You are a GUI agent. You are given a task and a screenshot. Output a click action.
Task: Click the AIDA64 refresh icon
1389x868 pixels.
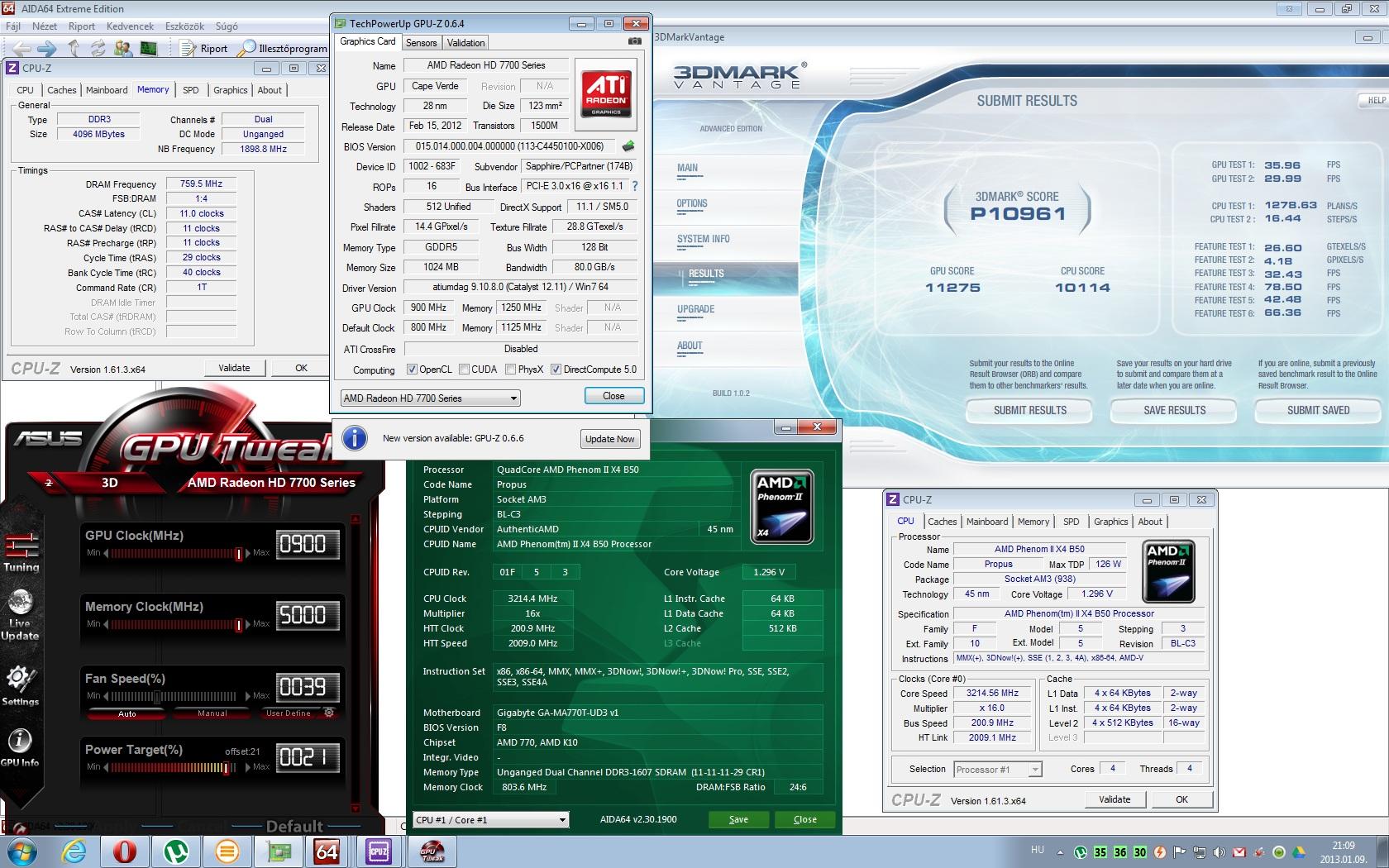pyautogui.click(x=98, y=49)
